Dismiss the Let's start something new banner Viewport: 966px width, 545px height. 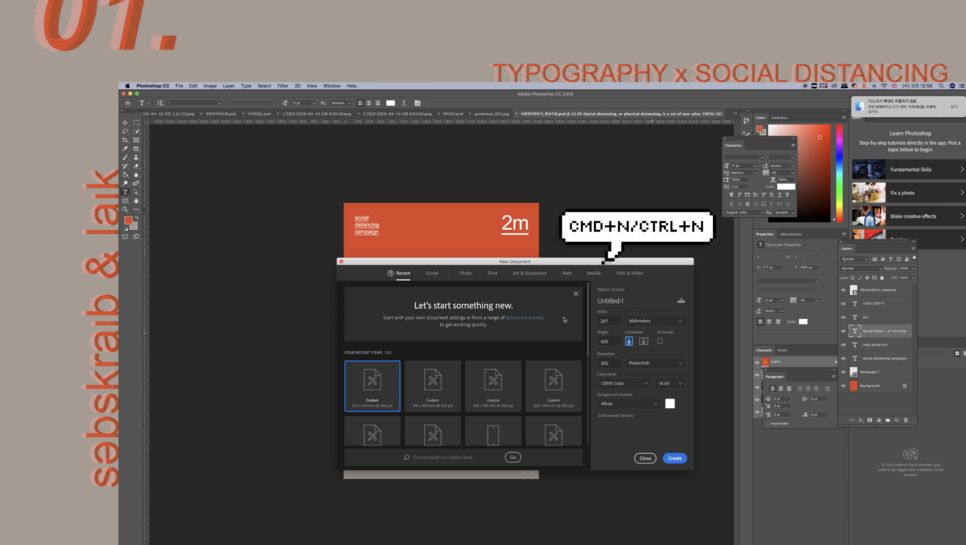click(x=576, y=294)
